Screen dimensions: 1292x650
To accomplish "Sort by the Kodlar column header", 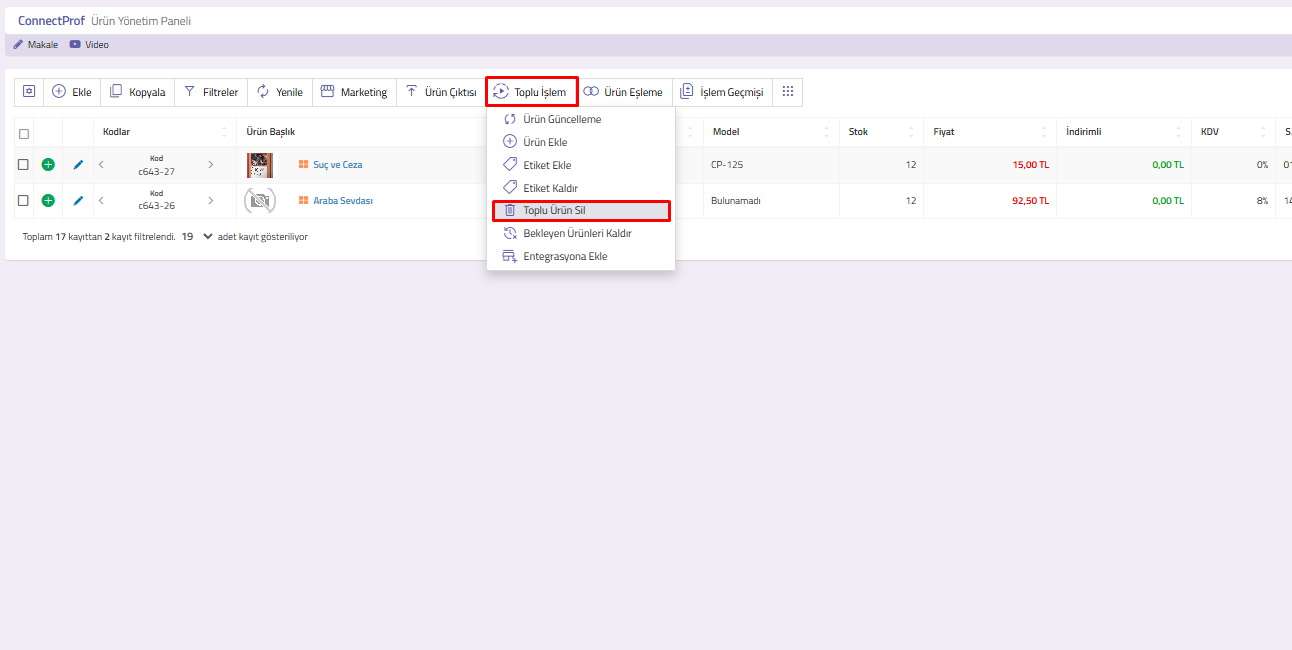I will pyautogui.click(x=165, y=132).
